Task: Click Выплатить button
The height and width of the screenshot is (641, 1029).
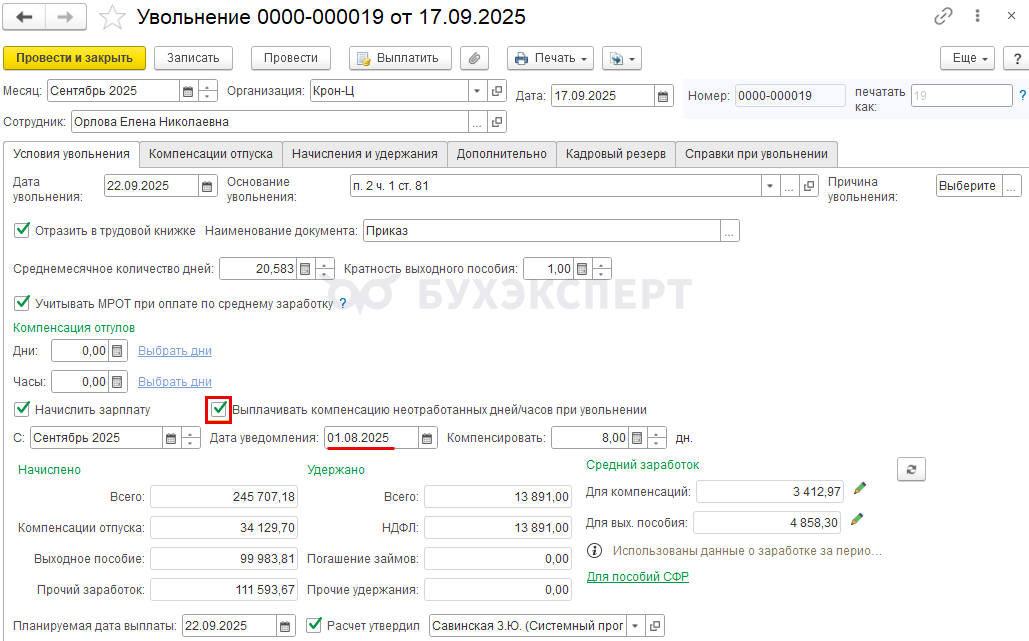Action: [400, 58]
